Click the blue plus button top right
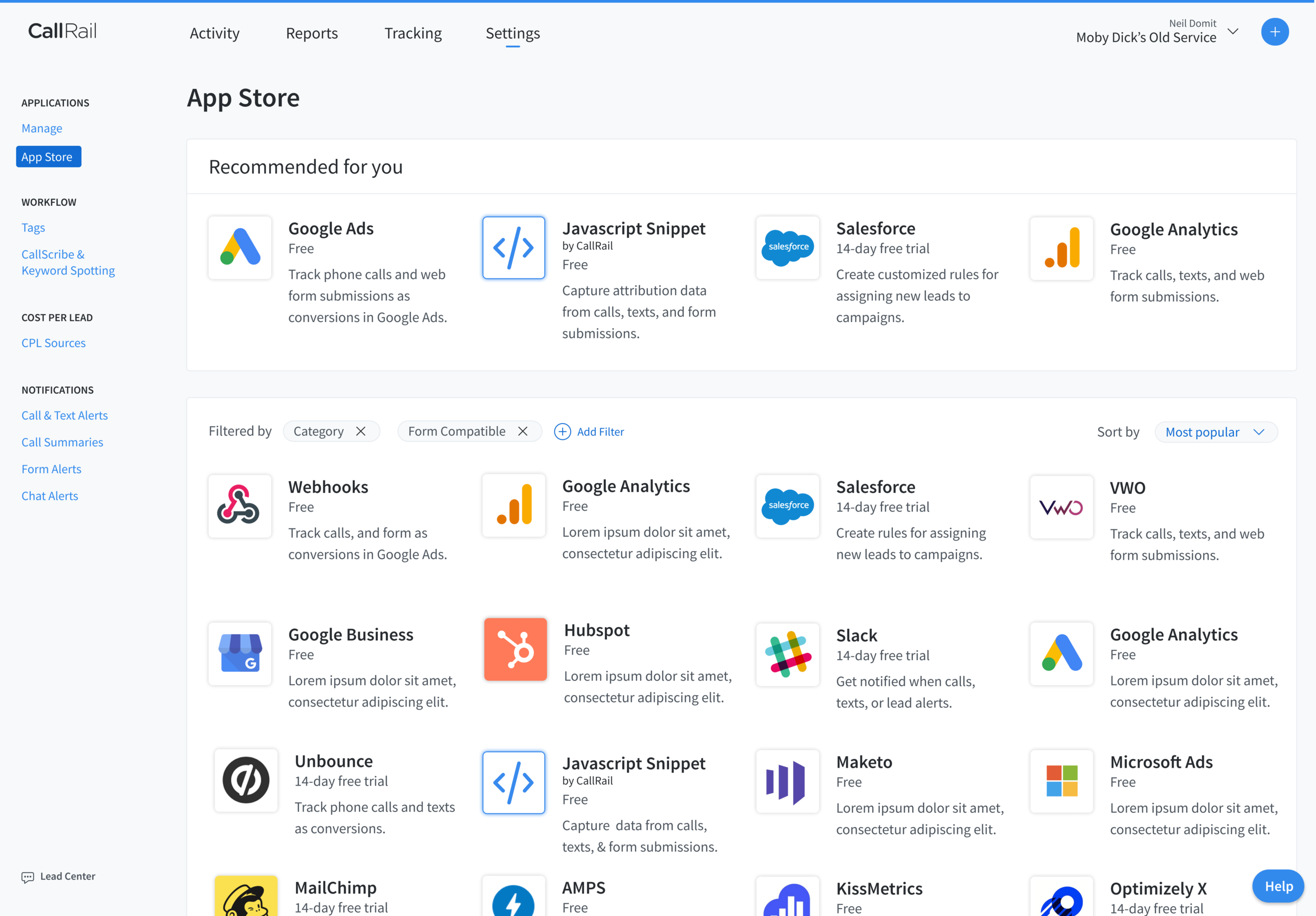 1274,32
